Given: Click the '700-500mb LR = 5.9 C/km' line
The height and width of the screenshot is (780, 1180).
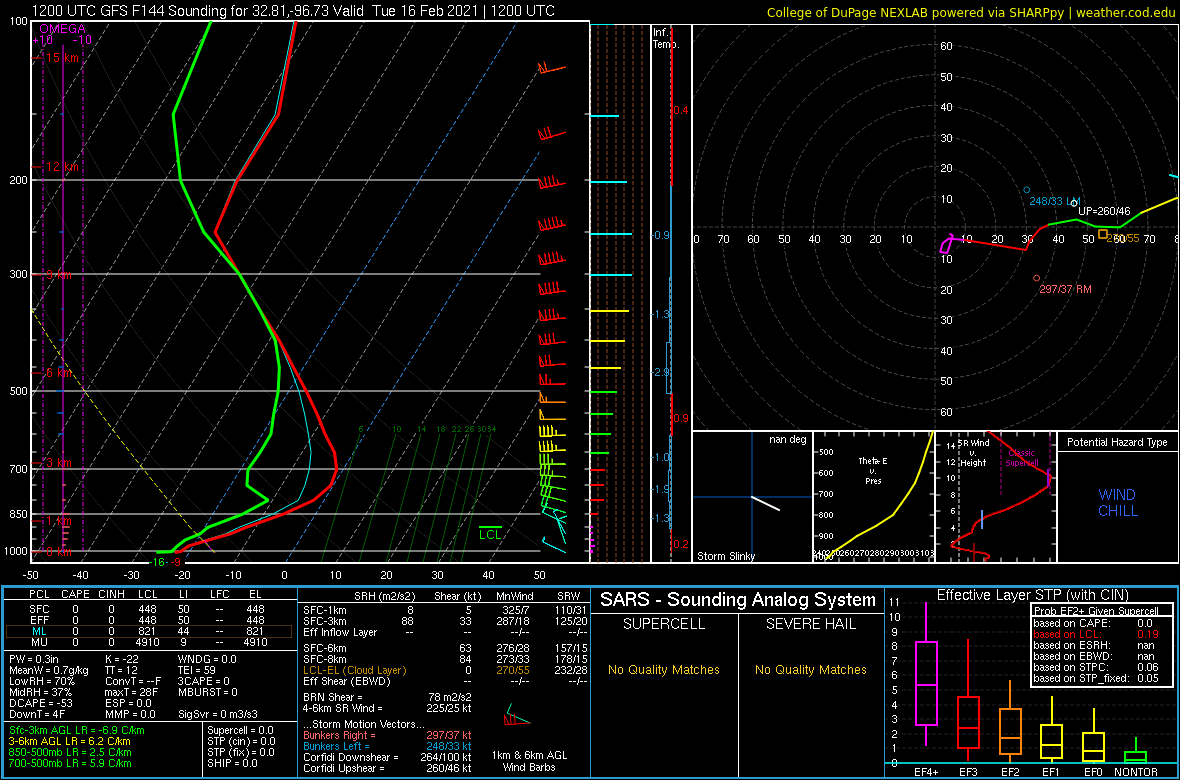Looking at the screenshot, I should coord(71,763).
